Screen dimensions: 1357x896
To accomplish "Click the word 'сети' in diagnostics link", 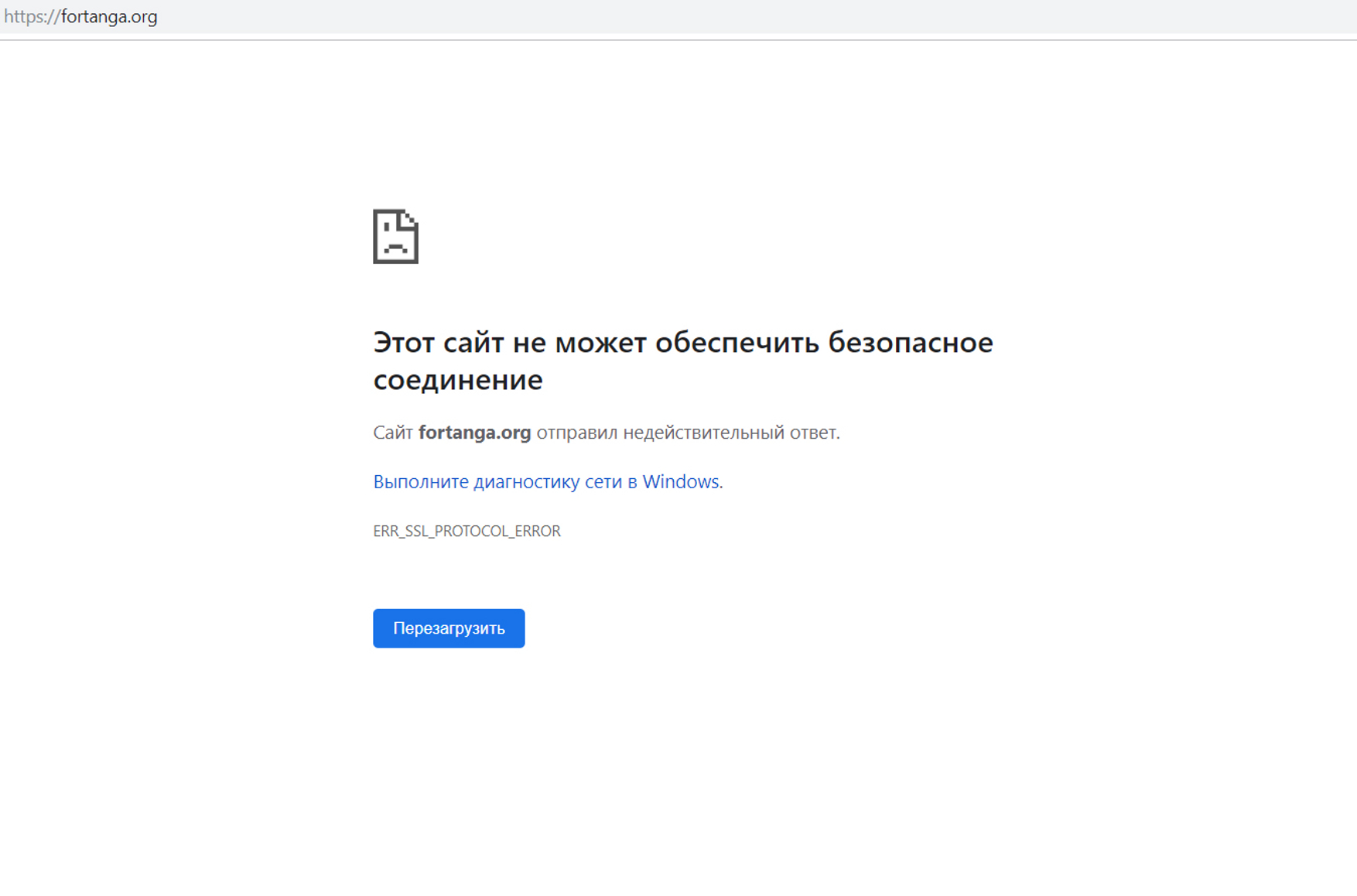I will click(603, 481).
